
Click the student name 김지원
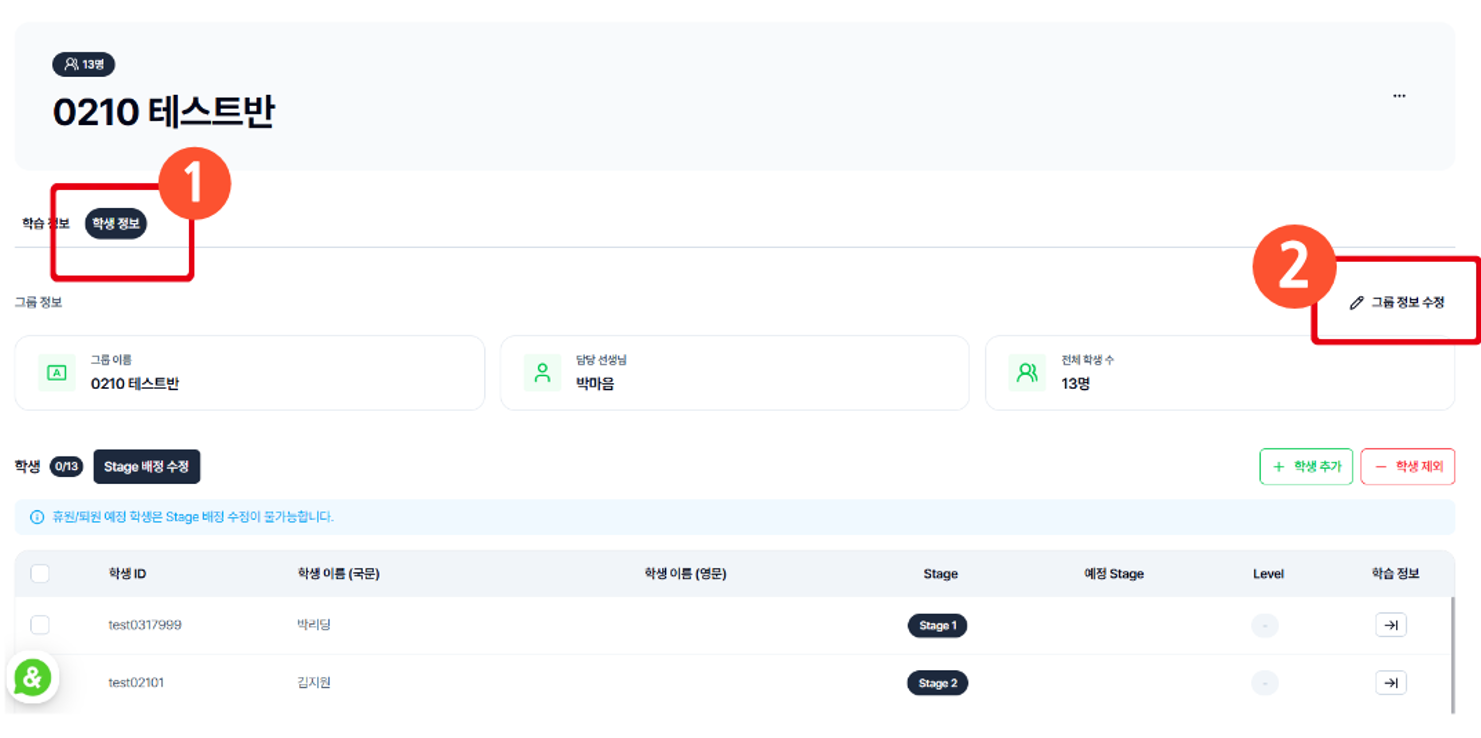[x=314, y=683]
